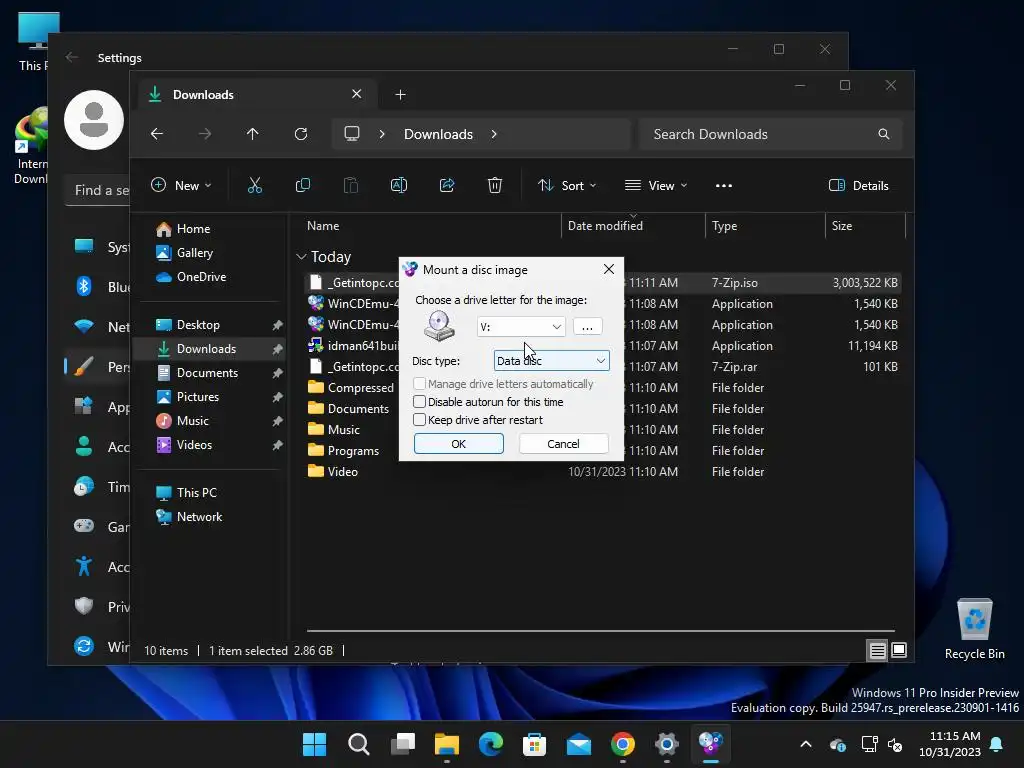Screen dimensions: 1024x768
Task: Click OK in Mount a disc image dialog
Action: point(458,443)
